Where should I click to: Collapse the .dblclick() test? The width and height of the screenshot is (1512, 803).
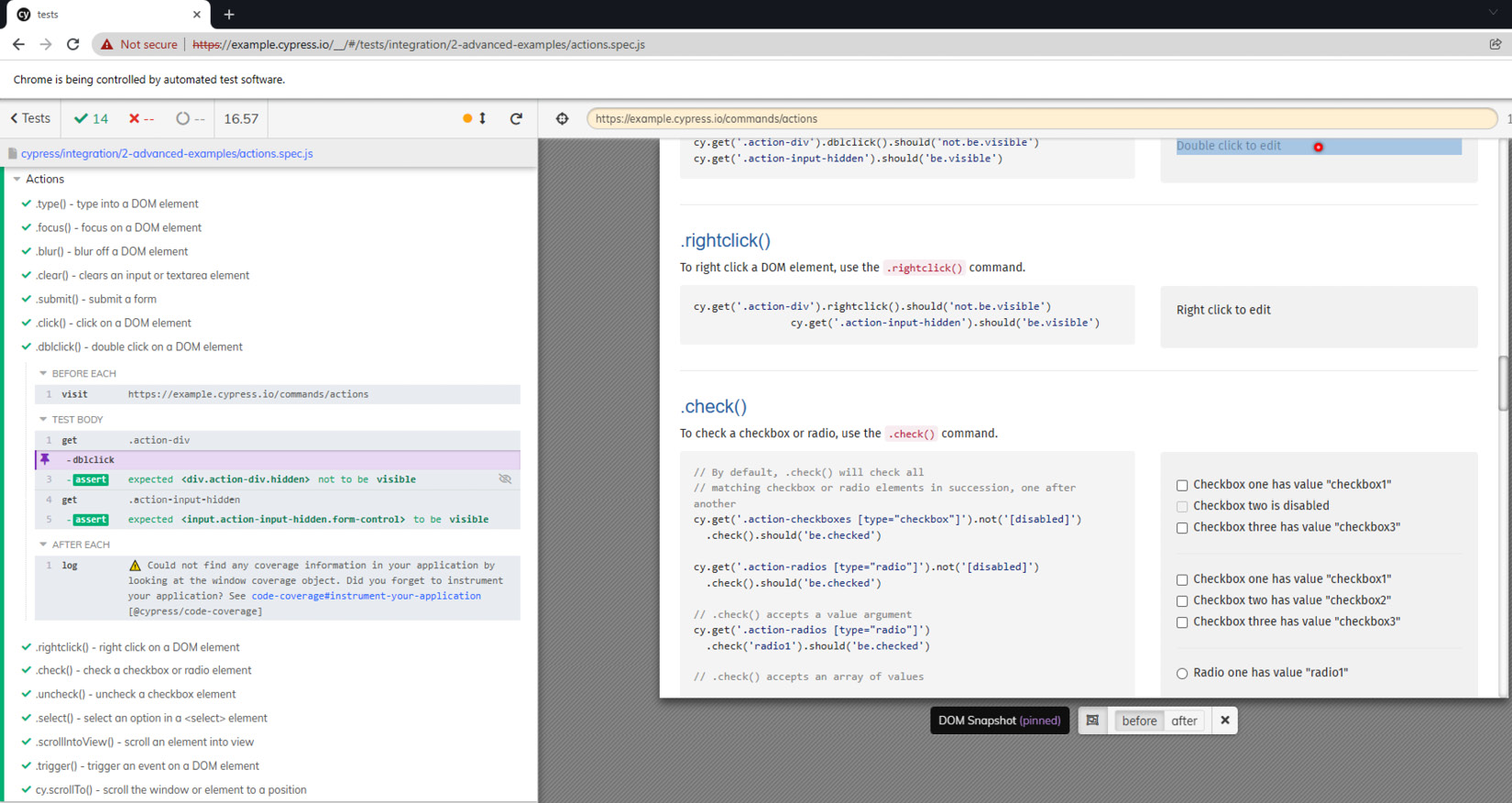click(138, 346)
